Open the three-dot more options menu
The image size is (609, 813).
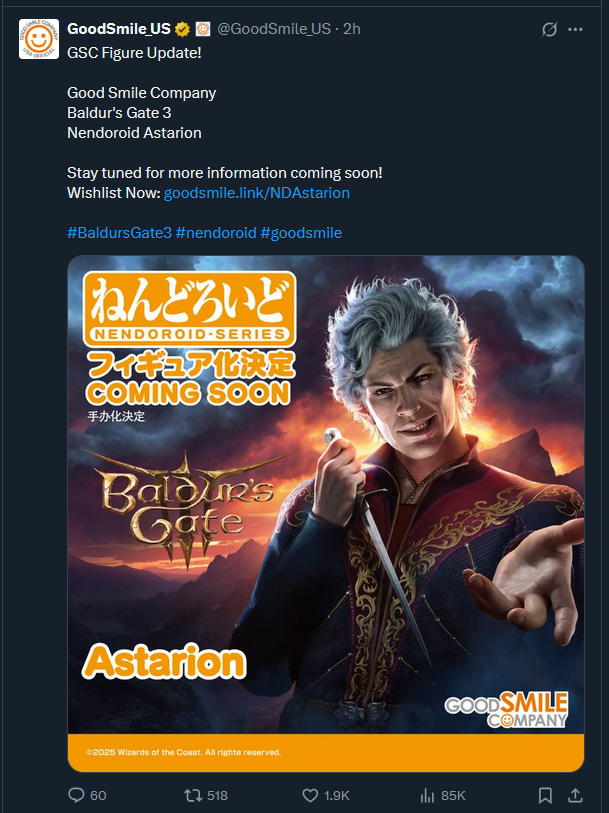coord(575,30)
